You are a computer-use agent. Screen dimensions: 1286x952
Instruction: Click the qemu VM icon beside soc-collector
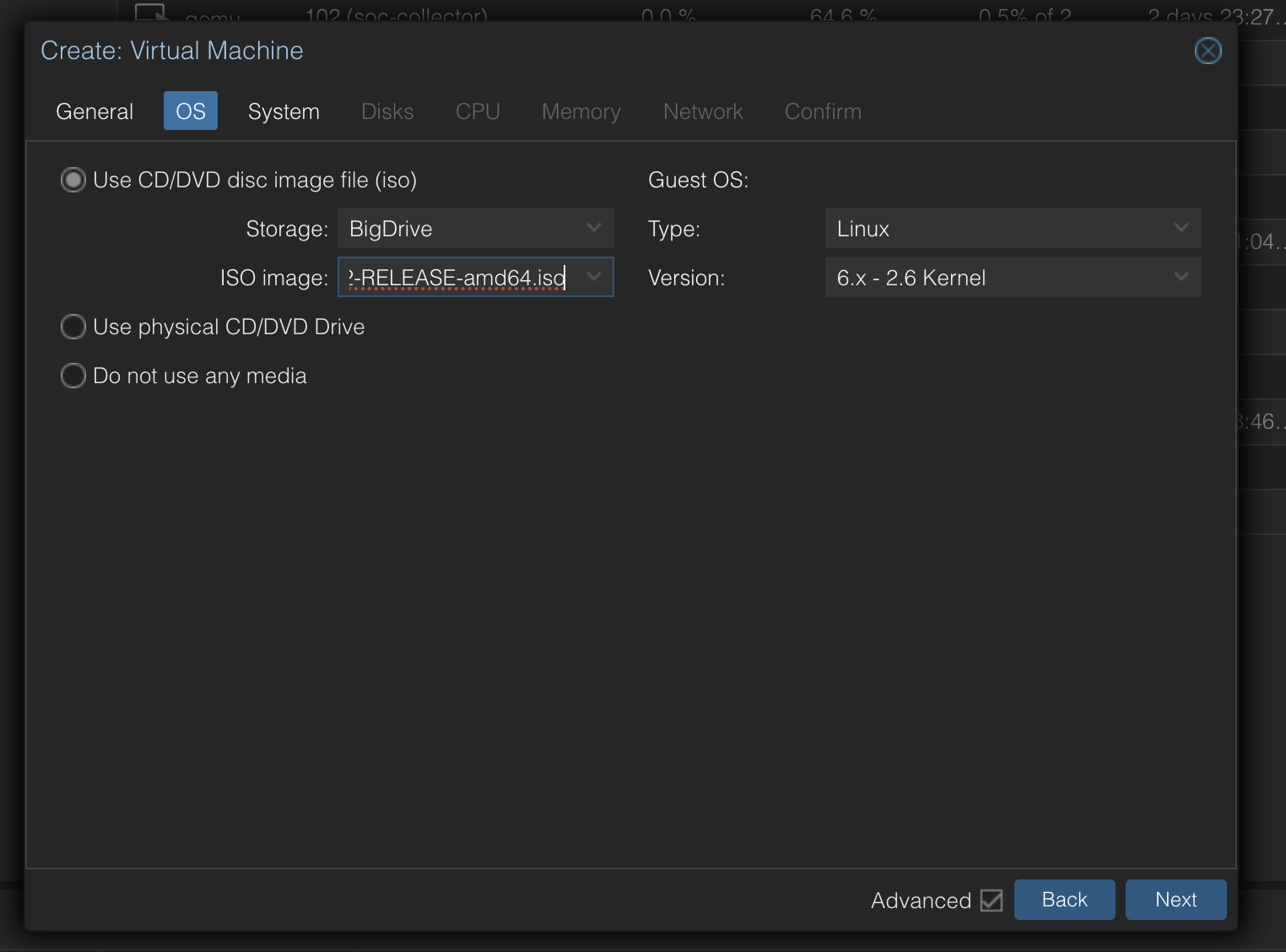150,14
